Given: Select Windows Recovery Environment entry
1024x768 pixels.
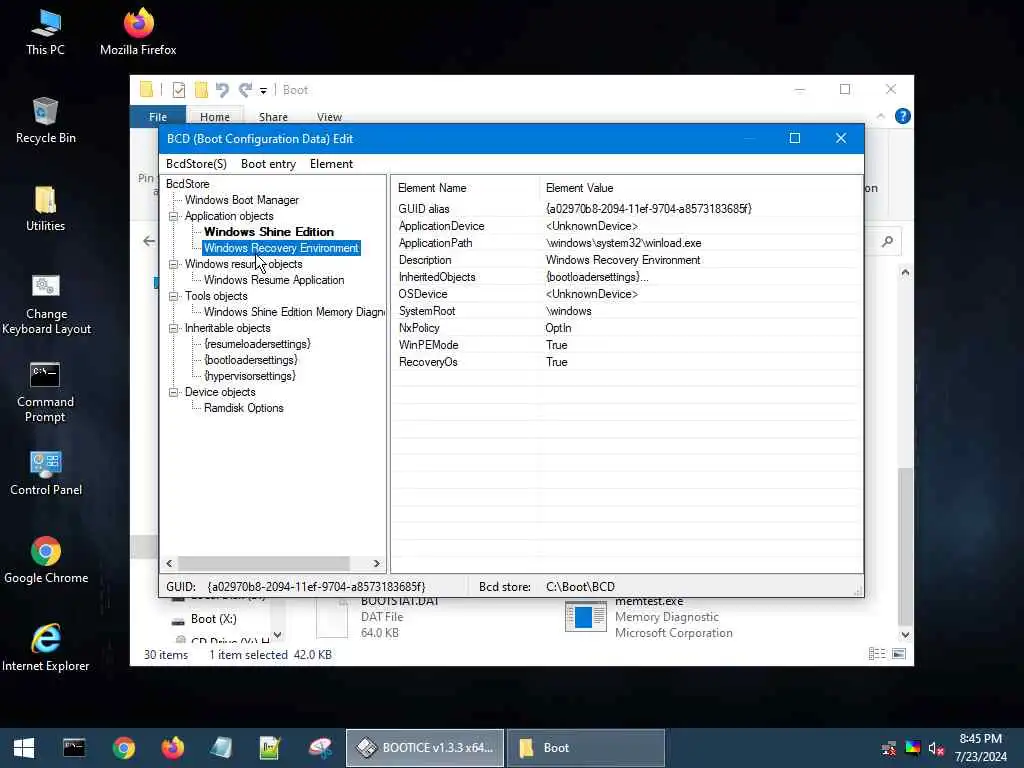Looking at the screenshot, I should [x=281, y=248].
